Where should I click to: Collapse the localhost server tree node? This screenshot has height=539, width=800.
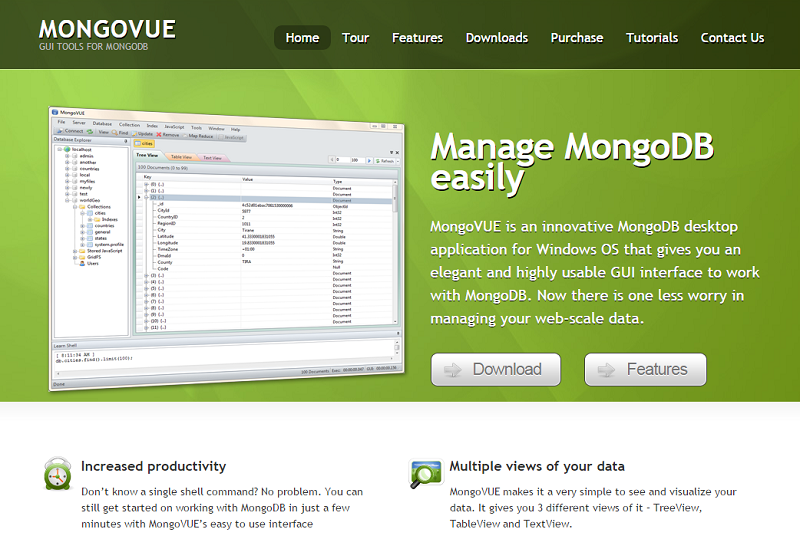coord(59,149)
